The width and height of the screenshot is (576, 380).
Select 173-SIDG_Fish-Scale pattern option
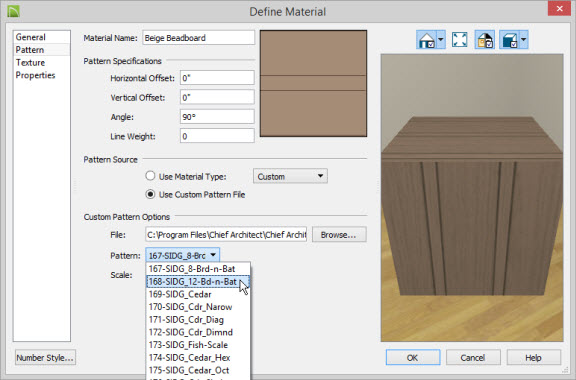click(x=198, y=345)
